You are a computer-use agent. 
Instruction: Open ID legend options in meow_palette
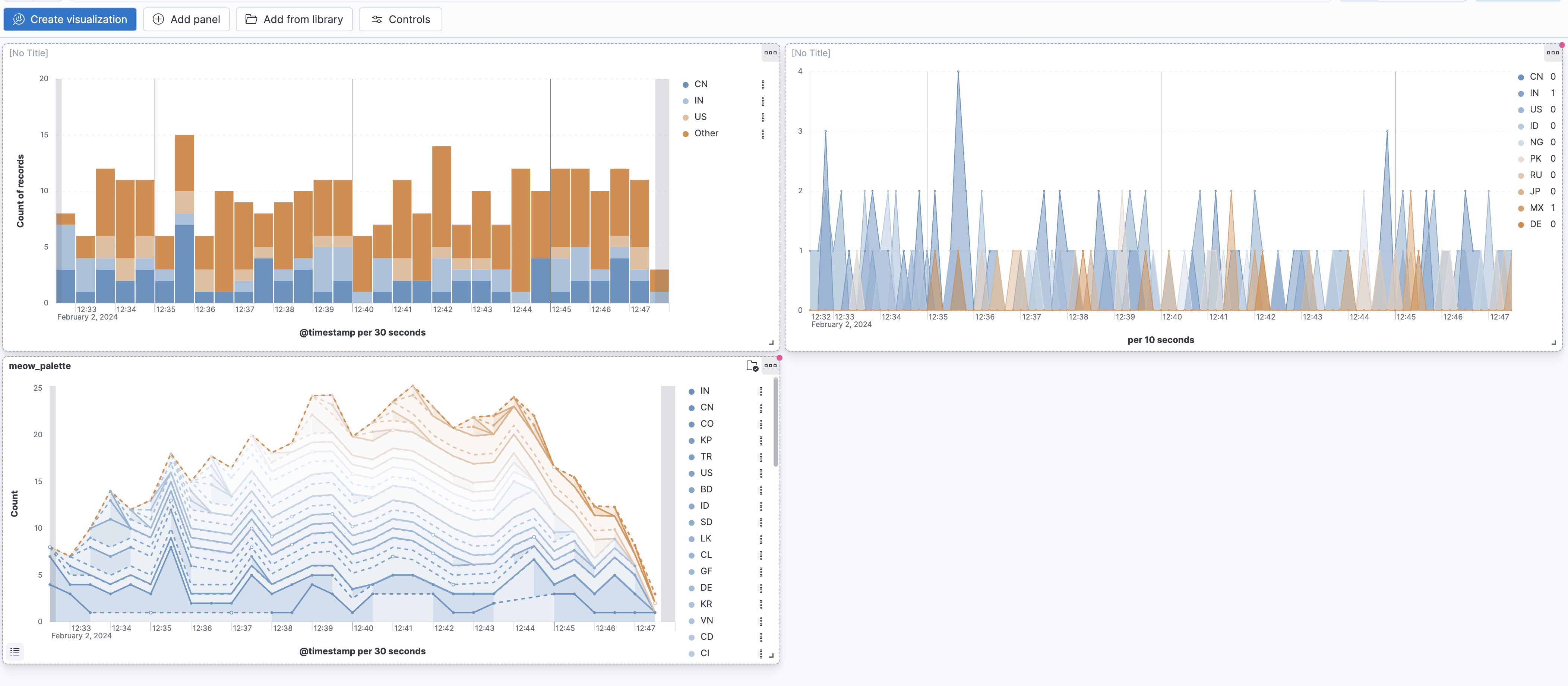760,506
